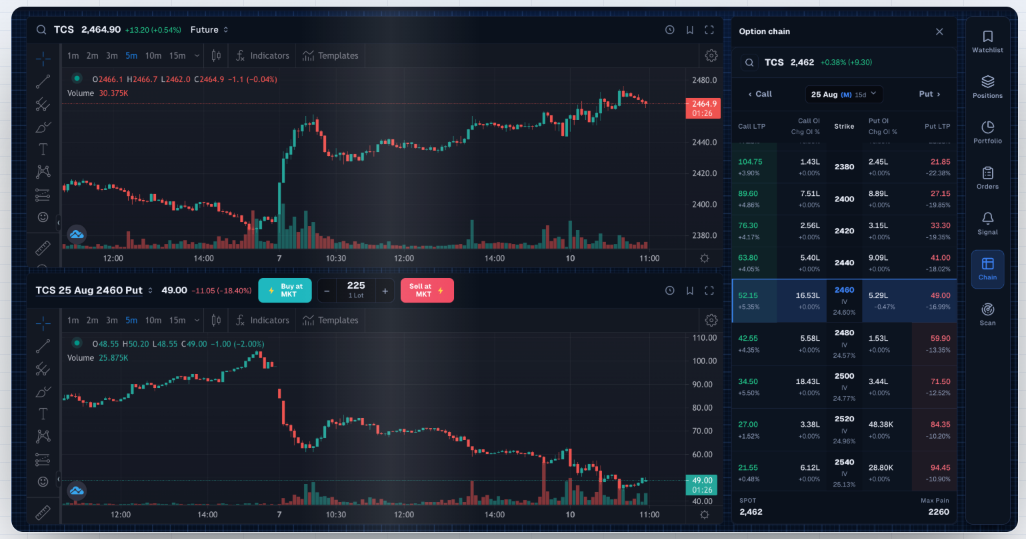Screen dimensions: 1026x539
Task: Click the 49.00 price label on put chart axis
Action: pos(701,485)
